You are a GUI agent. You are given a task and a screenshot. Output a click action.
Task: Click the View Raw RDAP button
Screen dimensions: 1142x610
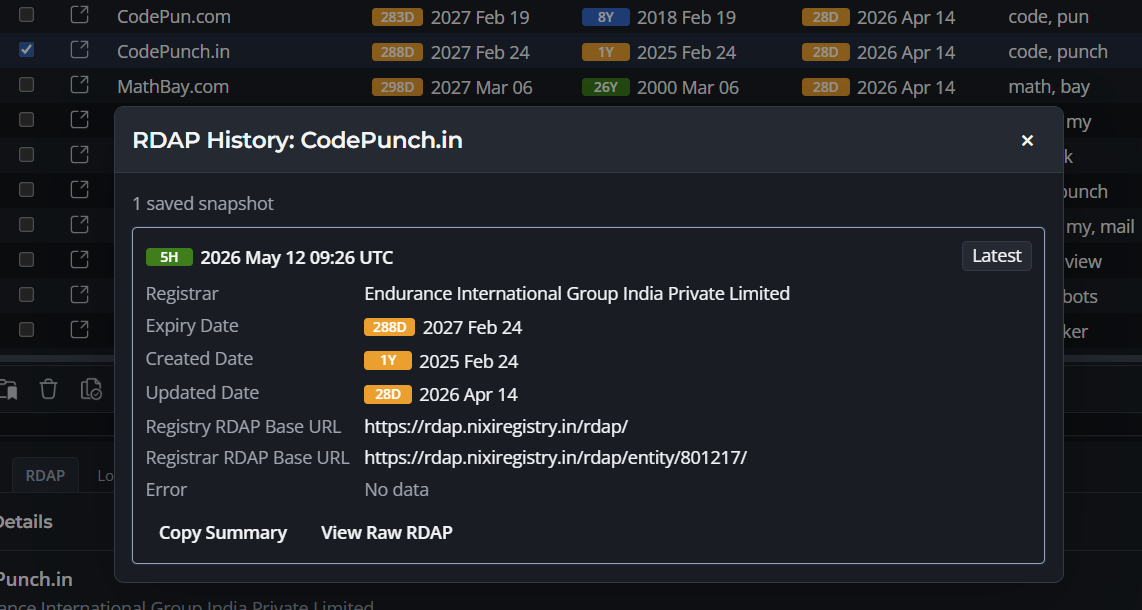pos(387,533)
